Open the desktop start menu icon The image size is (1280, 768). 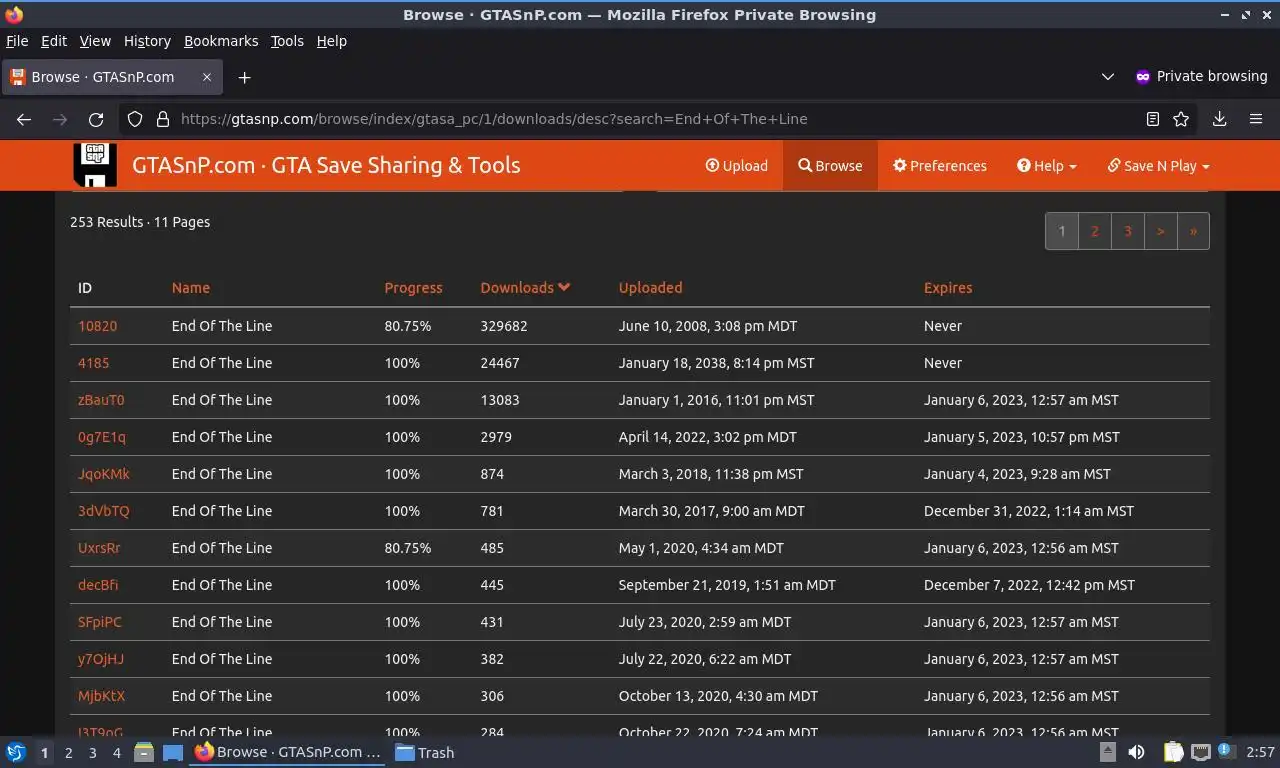[16, 752]
